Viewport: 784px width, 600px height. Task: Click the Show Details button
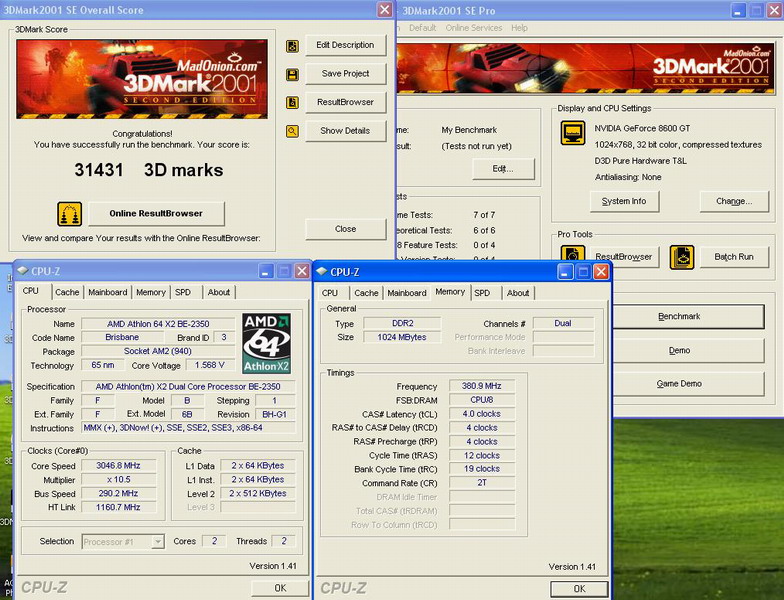coord(346,130)
